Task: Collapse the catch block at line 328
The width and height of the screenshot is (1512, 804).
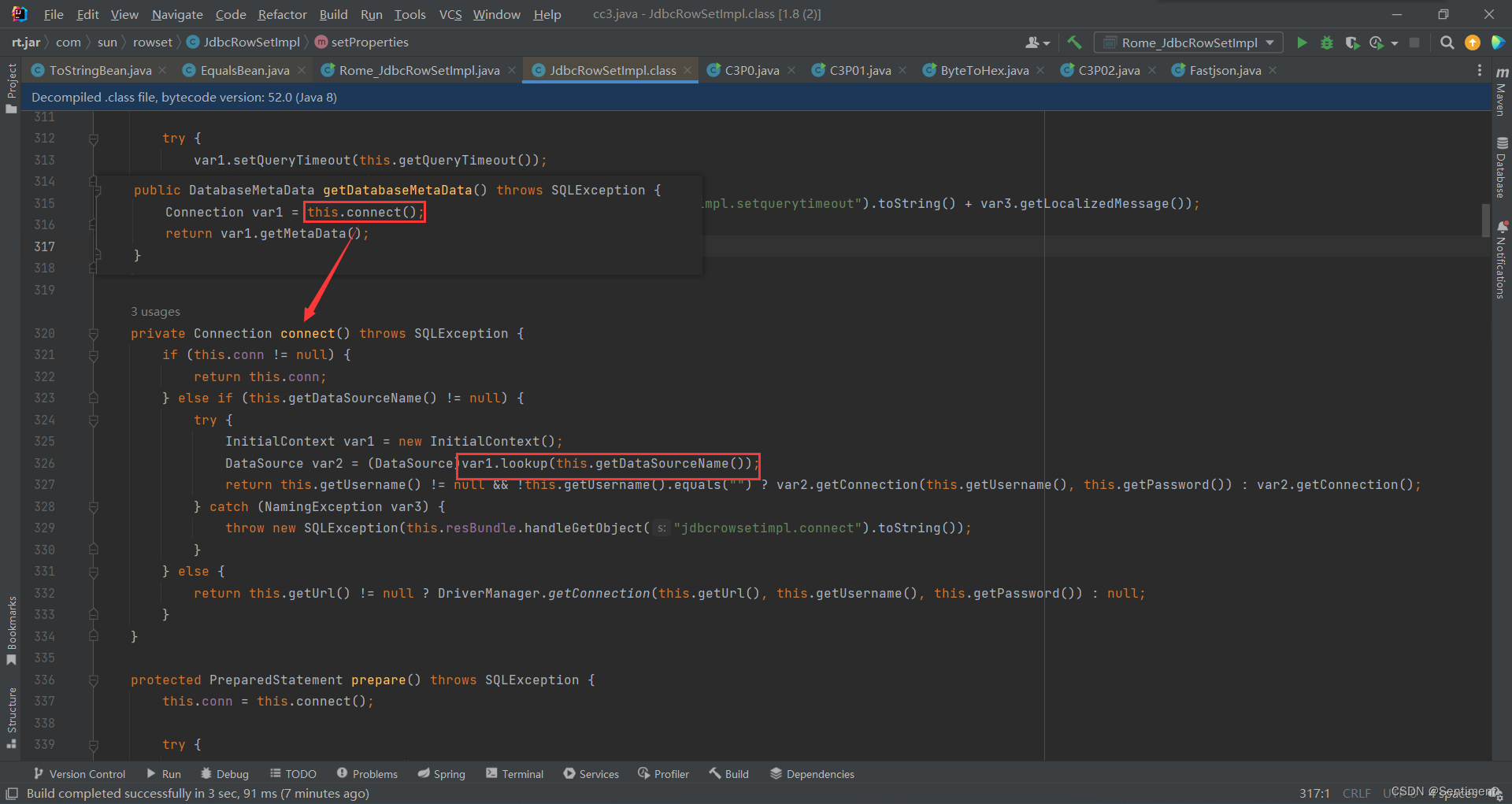Action: coord(94,507)
